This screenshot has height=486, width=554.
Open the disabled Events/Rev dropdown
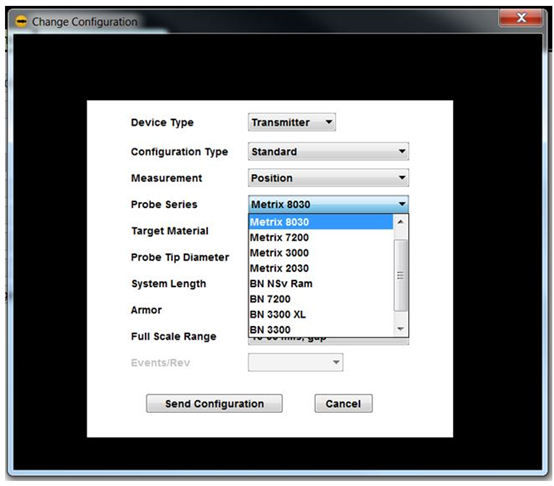(x=295, y=362)
